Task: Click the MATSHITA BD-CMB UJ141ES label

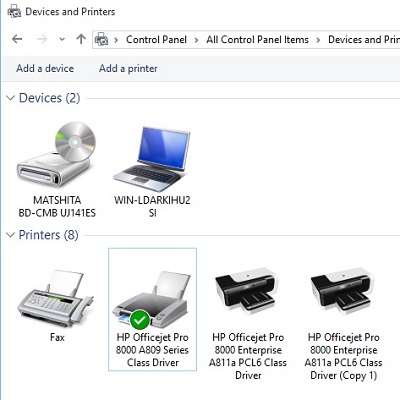Action: coord(57,206)
